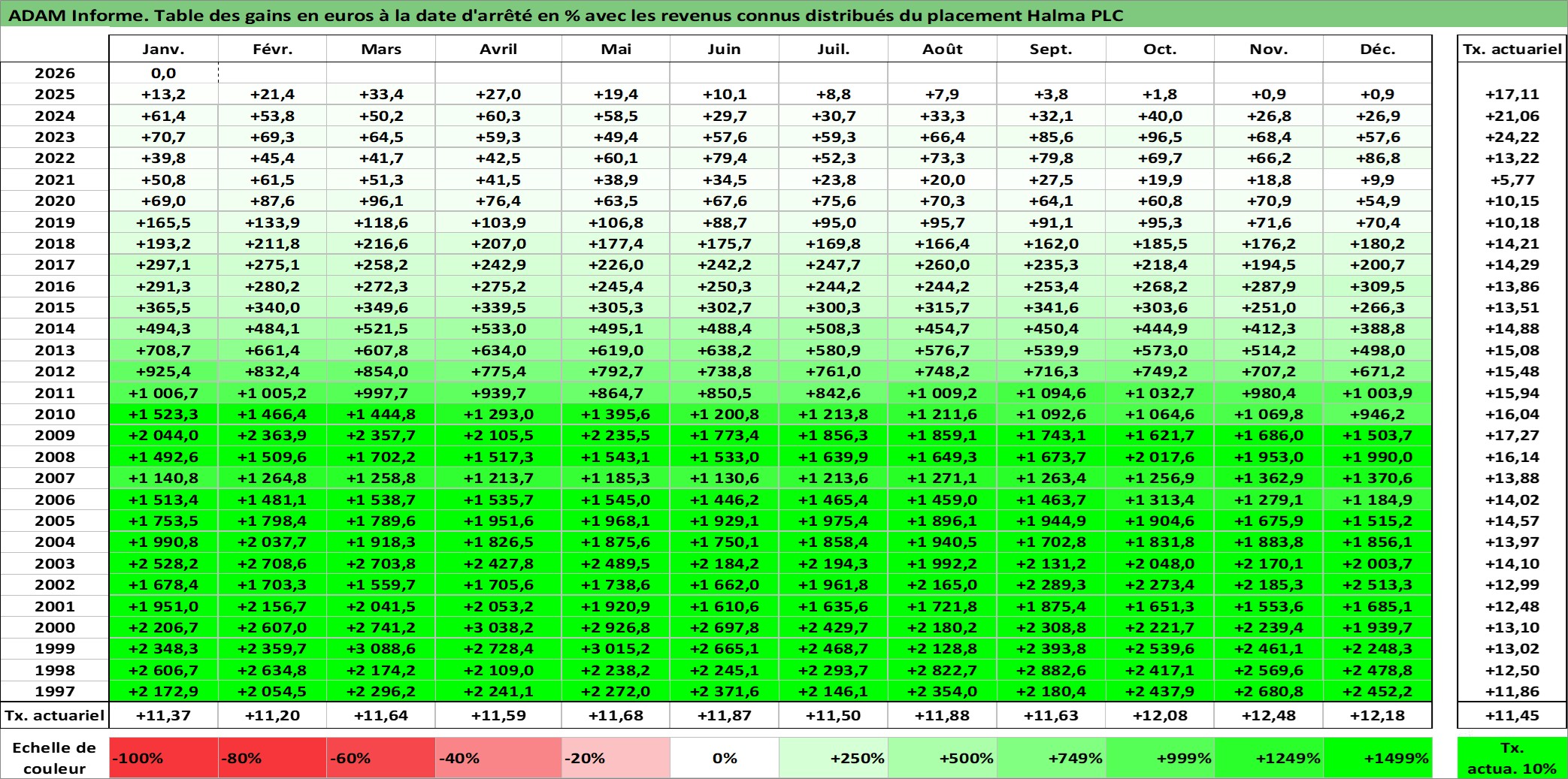The height and width of the screenshot is (779, 1568).
Task: Click the Févr. column header
Action: (273, 49)
